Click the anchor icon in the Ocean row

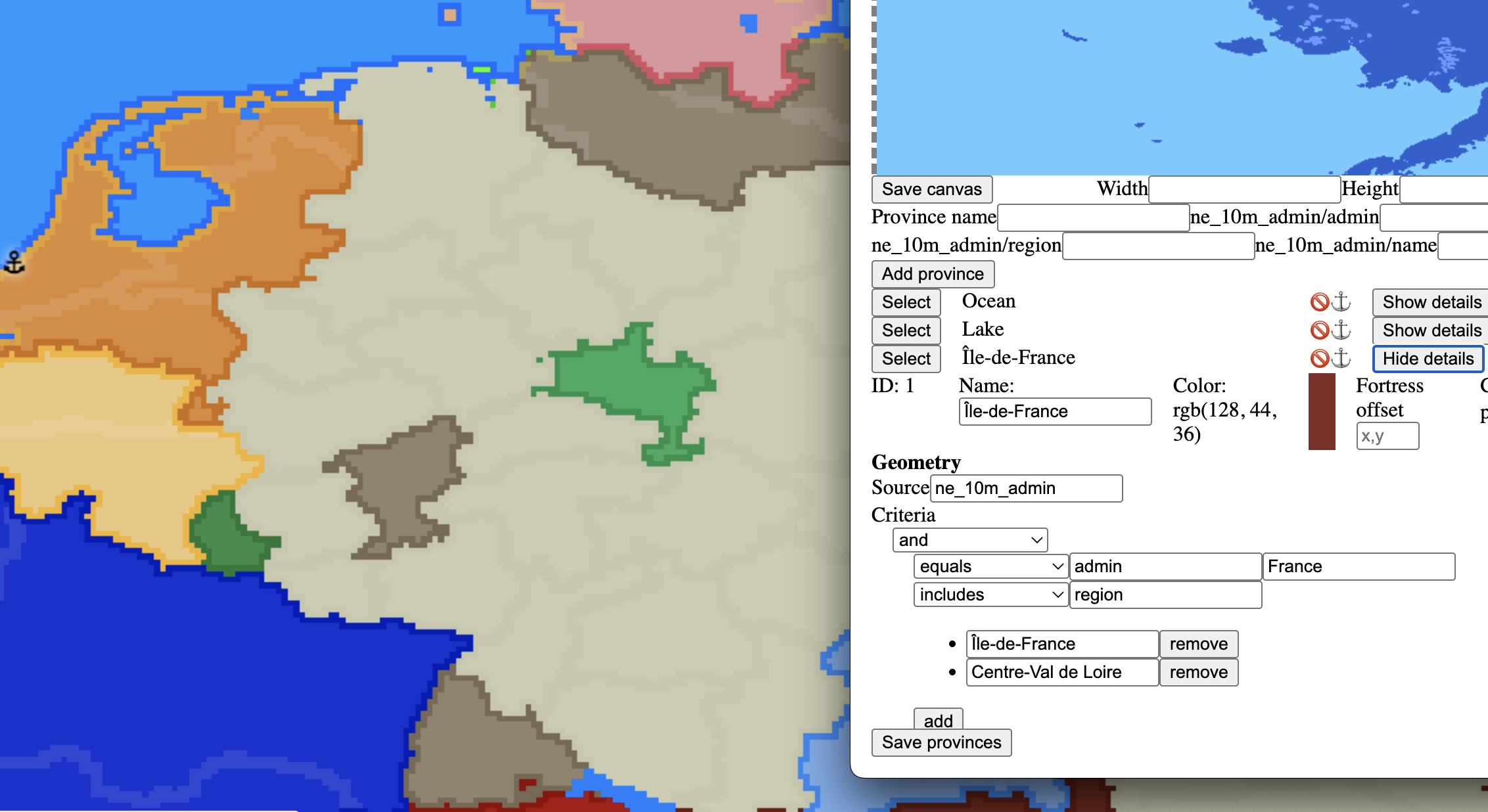click(1341, 302)
